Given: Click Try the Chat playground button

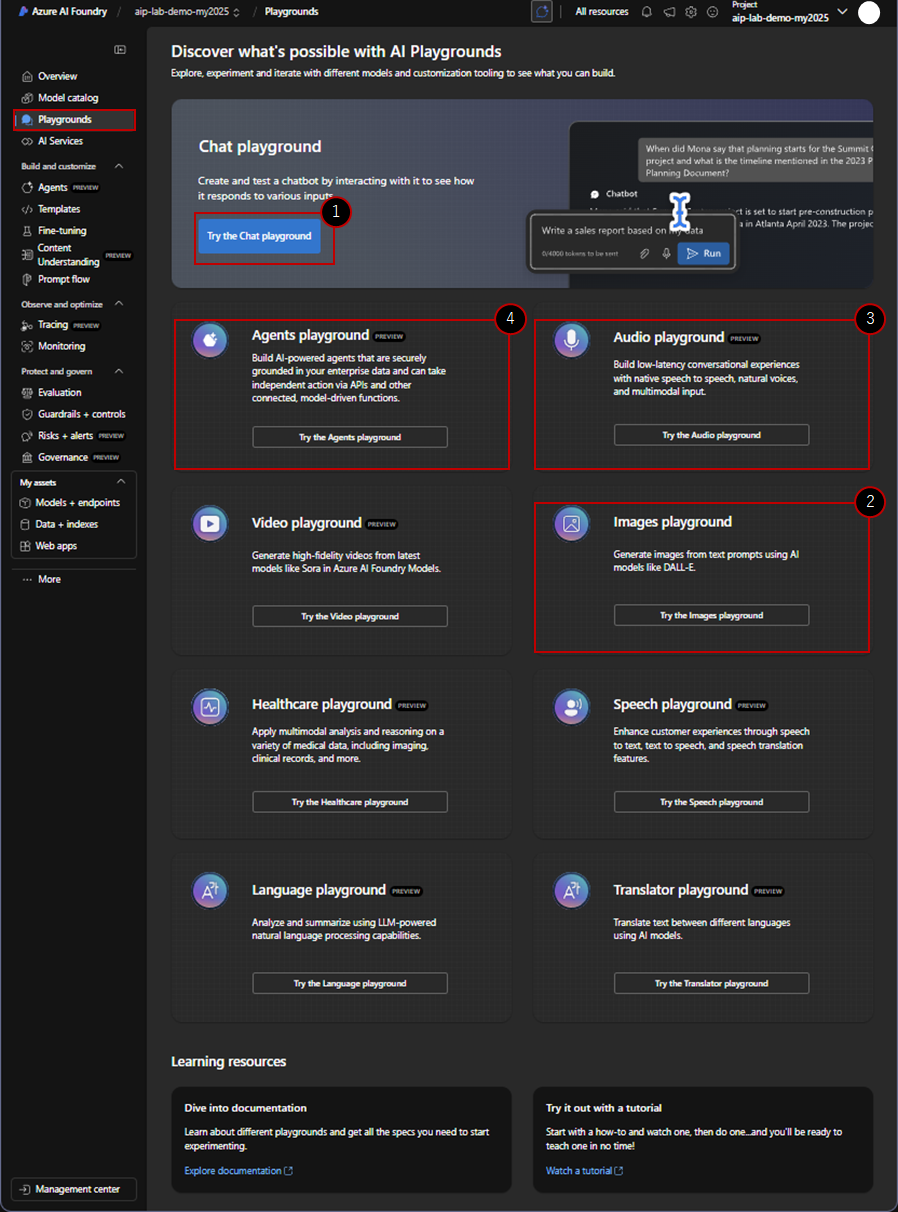Looking at the screenshot, I should pos(259,236).
